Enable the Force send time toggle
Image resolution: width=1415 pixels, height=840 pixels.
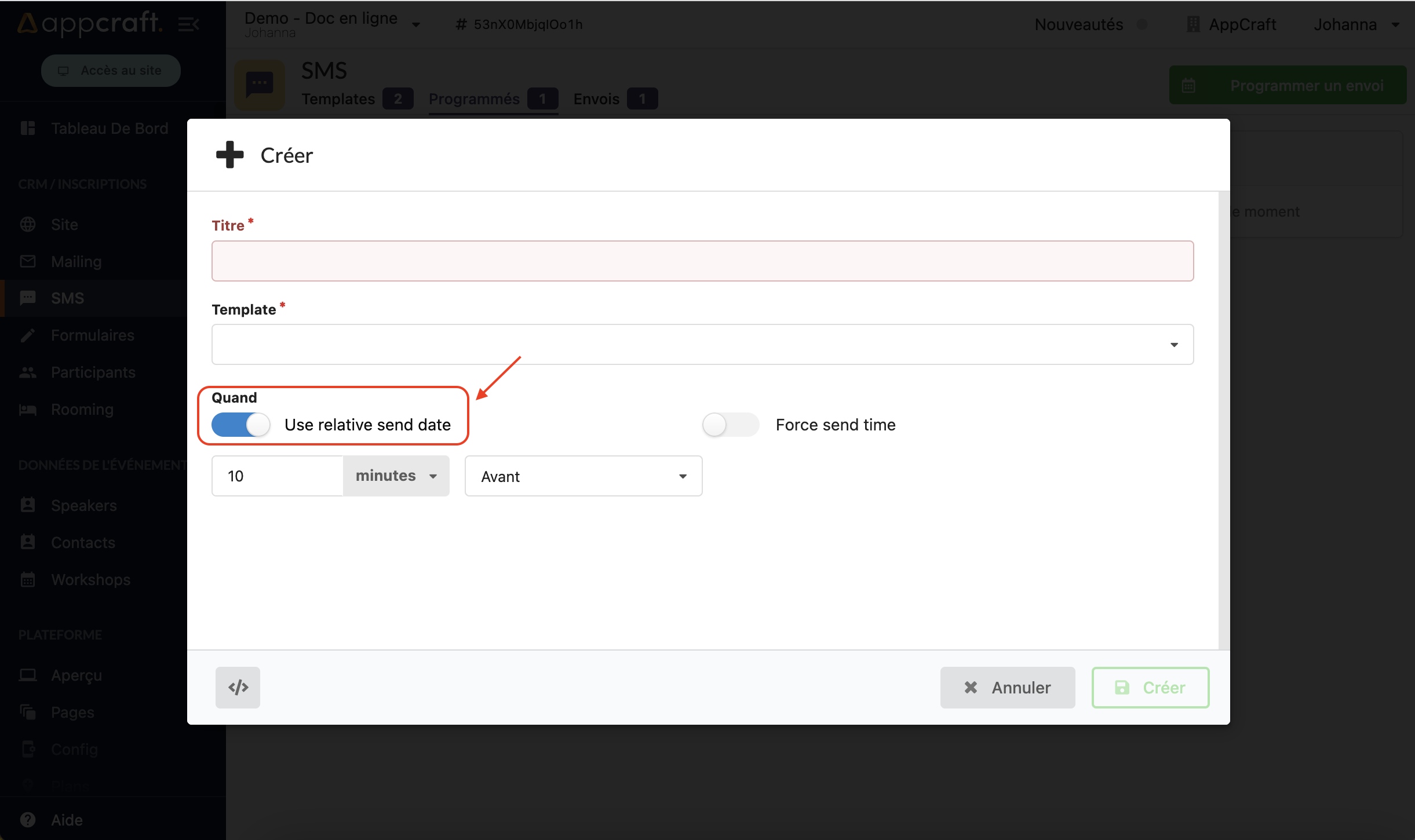point(730,425)
